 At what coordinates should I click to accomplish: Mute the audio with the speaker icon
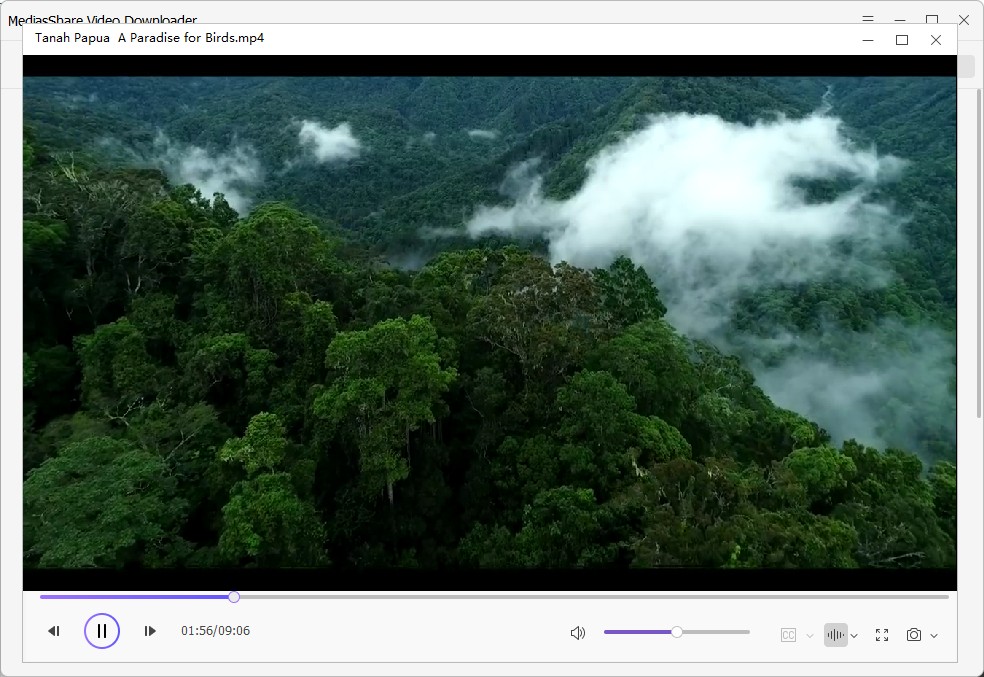pos(577,633)
